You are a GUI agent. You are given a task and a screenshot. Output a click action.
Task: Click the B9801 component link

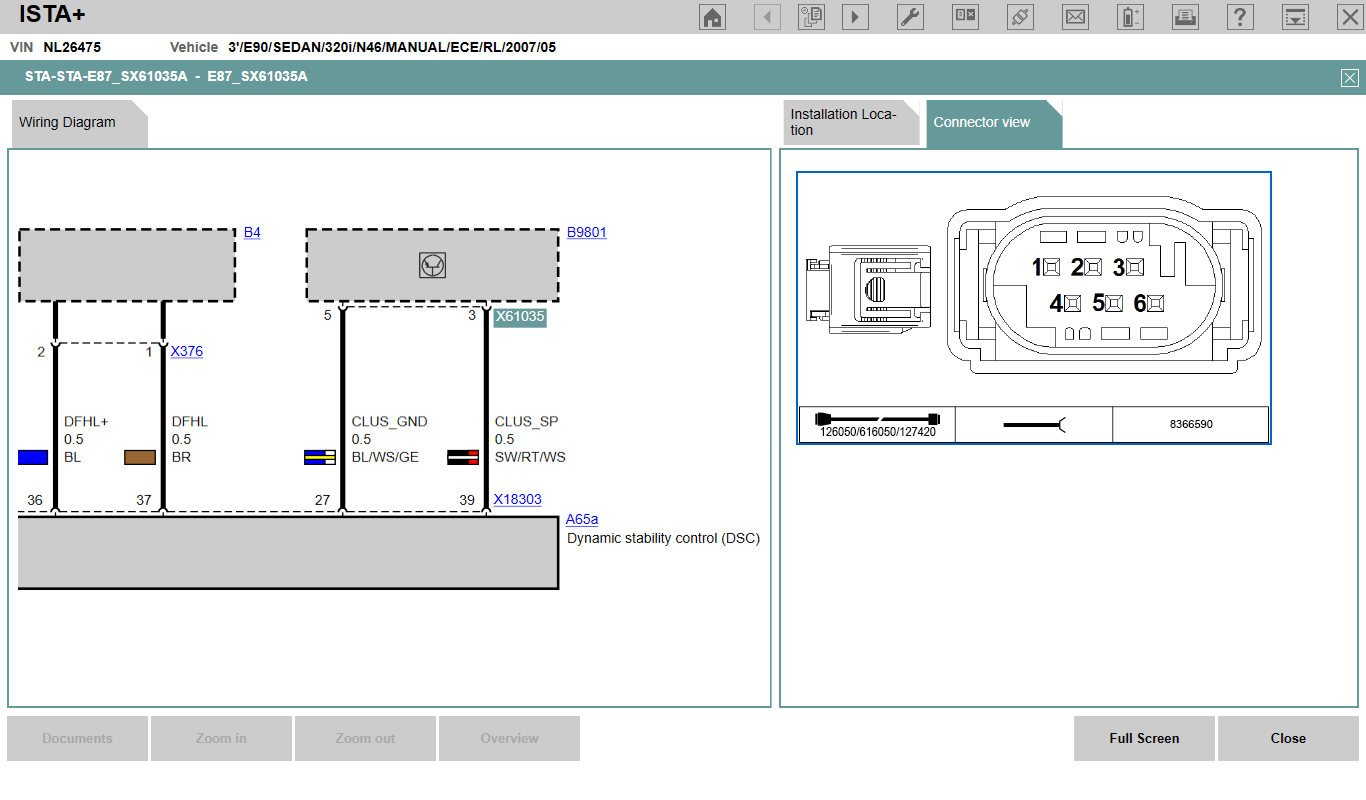[586, 232]
